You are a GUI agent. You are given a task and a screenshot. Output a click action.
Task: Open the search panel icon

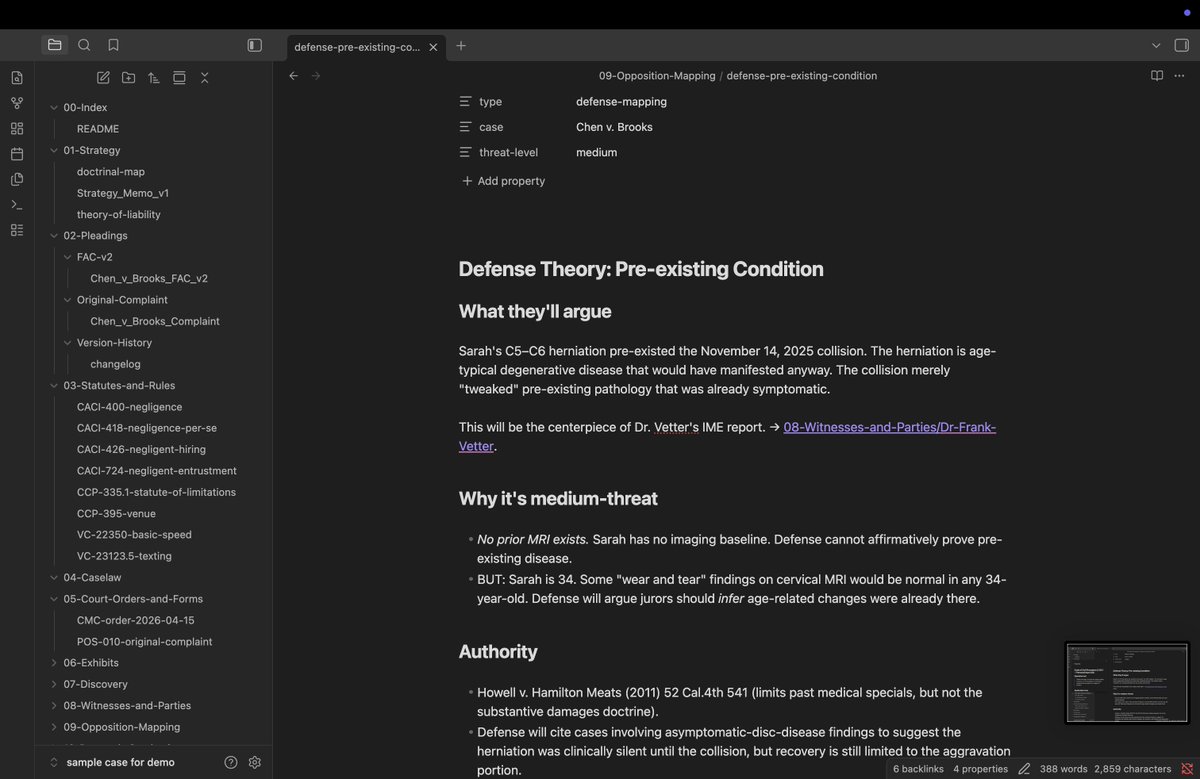click(84, 45)
